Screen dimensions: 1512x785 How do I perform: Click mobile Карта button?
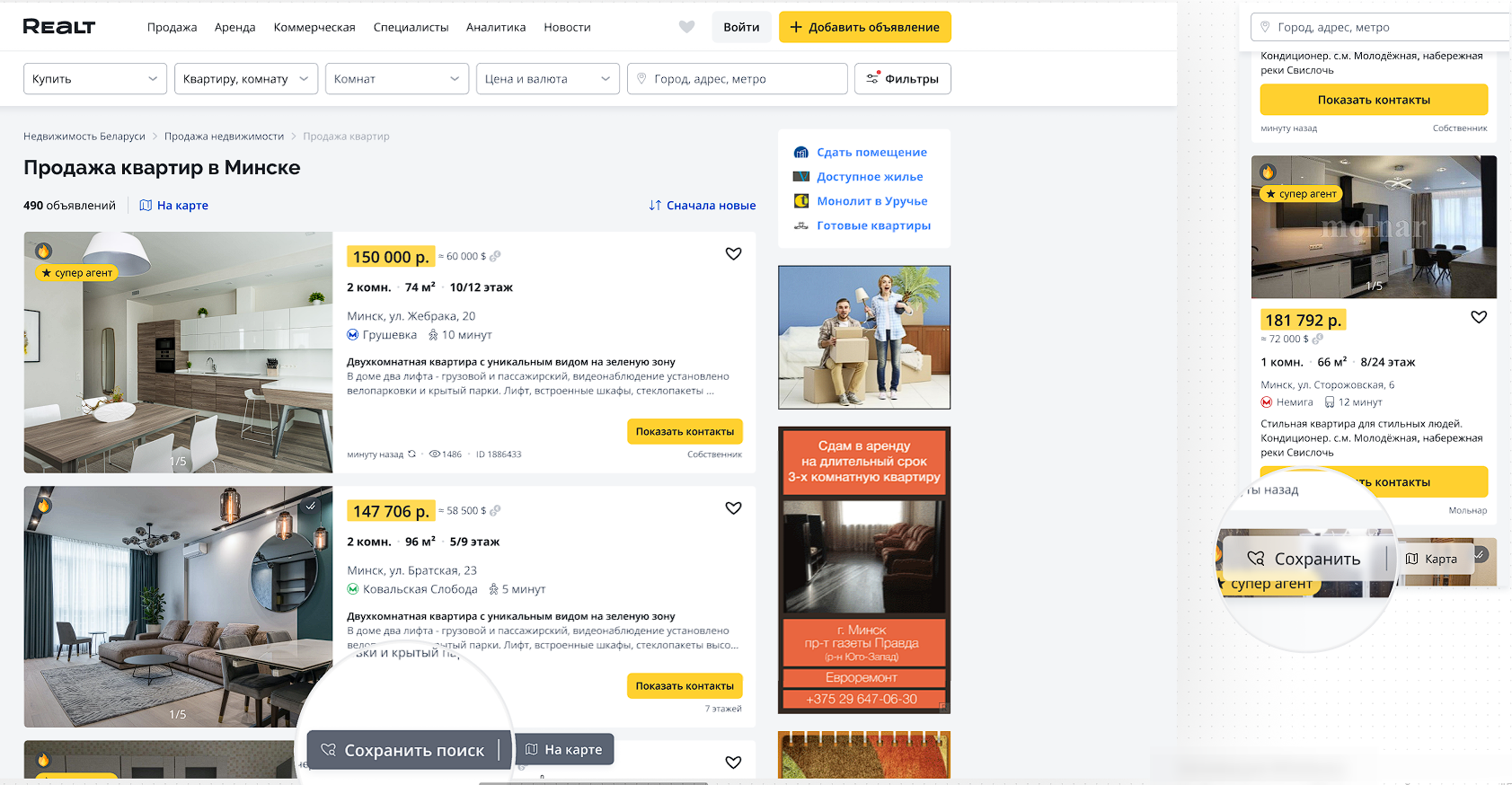pos(1432,559)
